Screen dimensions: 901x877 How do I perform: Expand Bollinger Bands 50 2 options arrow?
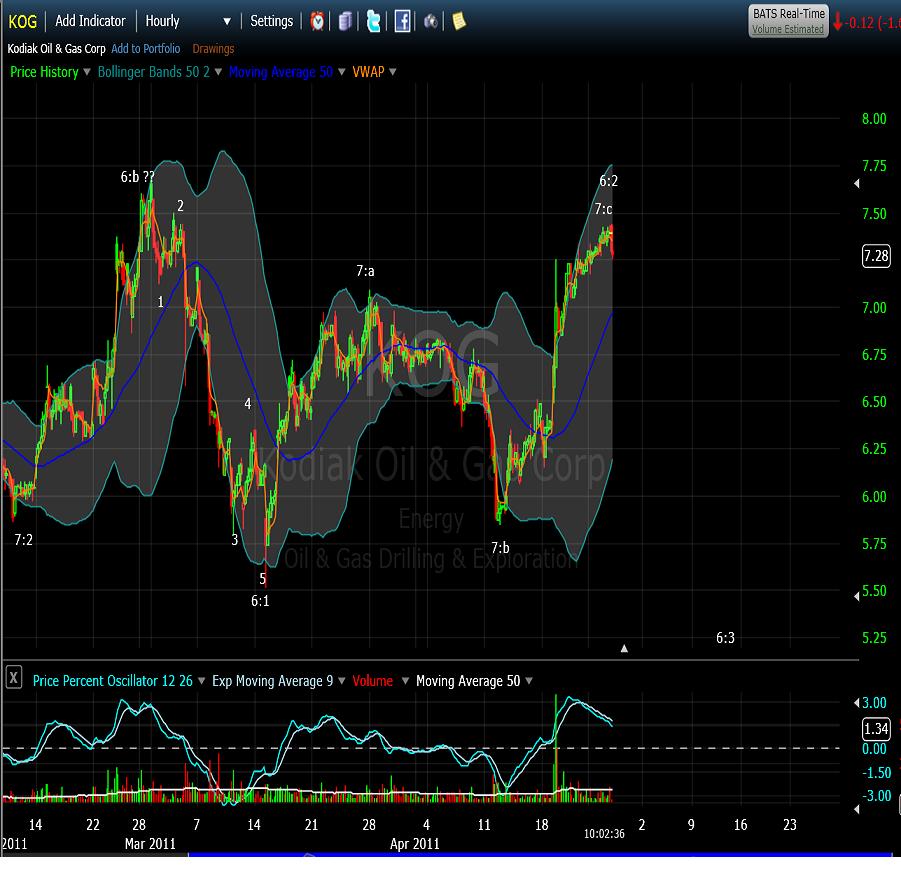tap(219, 72)
